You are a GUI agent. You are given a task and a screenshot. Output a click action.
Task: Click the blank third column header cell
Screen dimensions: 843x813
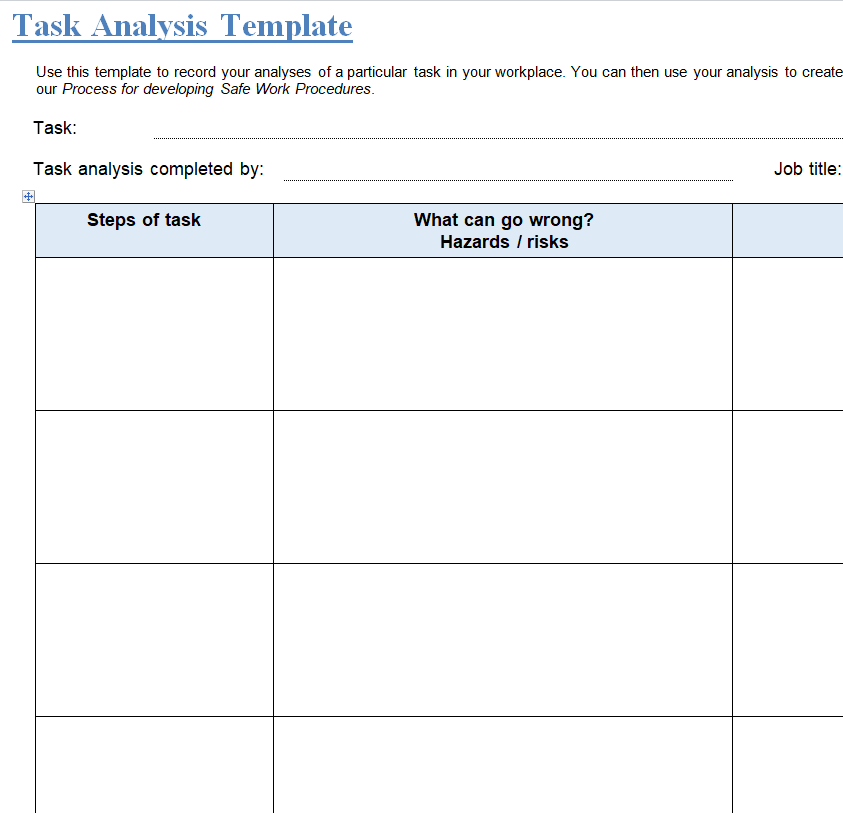(788, 231)
